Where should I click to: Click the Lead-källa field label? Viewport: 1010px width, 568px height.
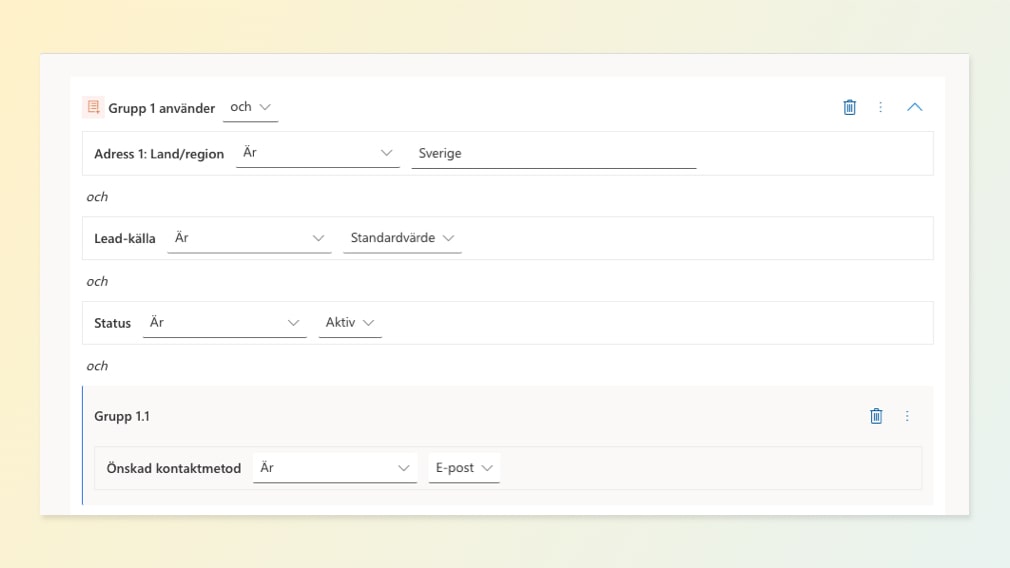click(125, 239)
